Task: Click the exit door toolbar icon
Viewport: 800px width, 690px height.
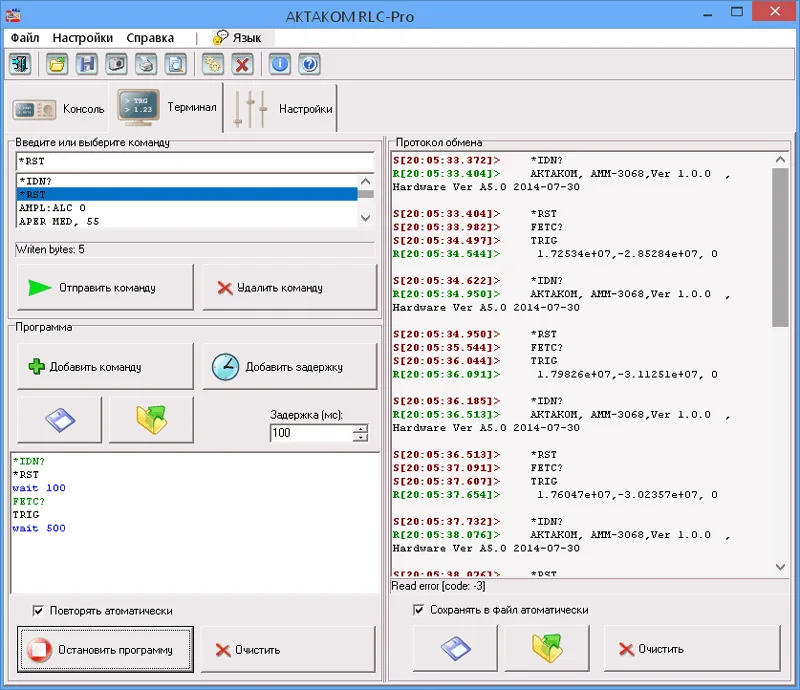Action: [20, 65]
